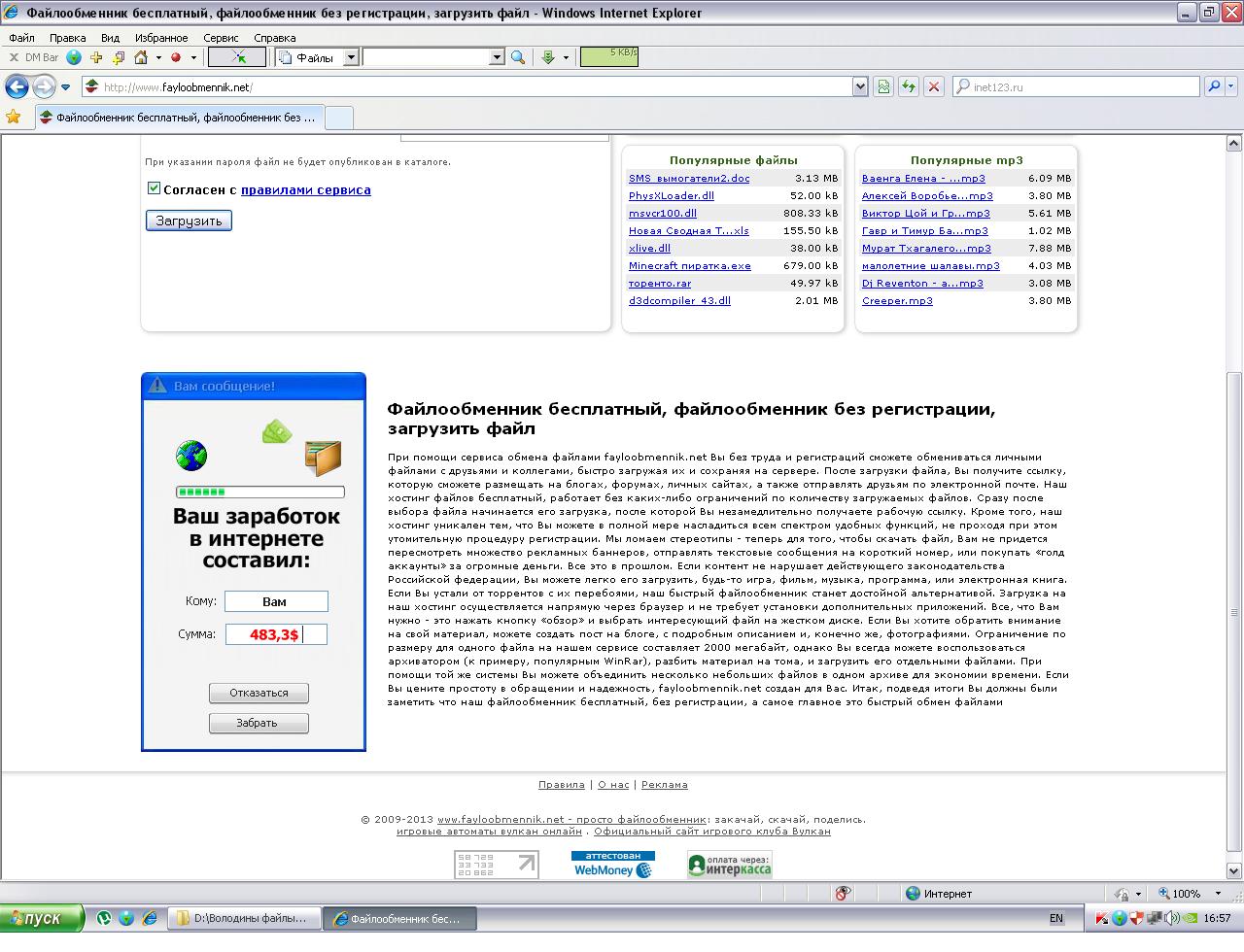This screenshot has width=1244, height=952.
Task: Click the 5 KB/s speed indicator
Action: click(609, 56)
